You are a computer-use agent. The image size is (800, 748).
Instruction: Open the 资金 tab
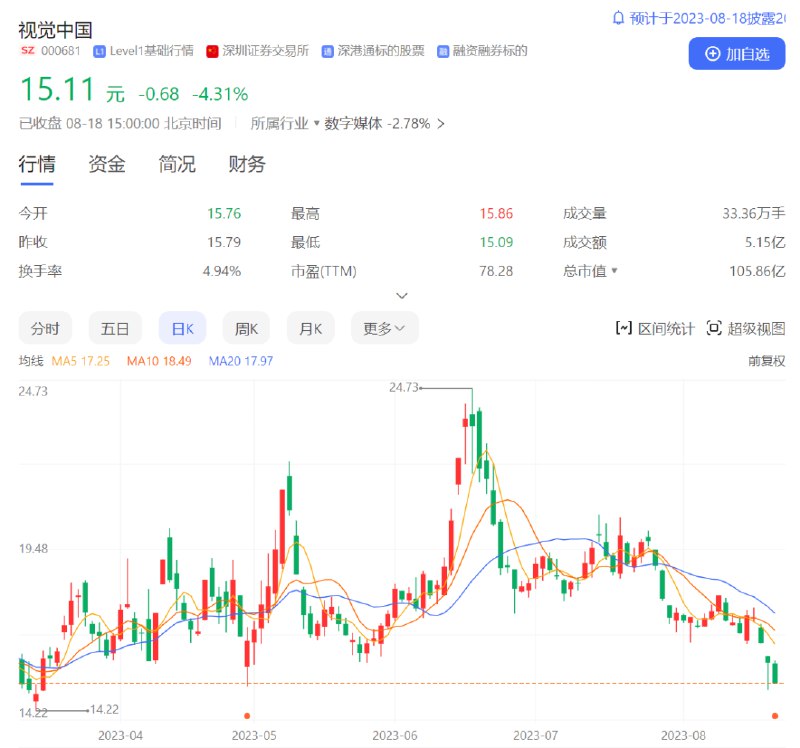pos(107,165)
